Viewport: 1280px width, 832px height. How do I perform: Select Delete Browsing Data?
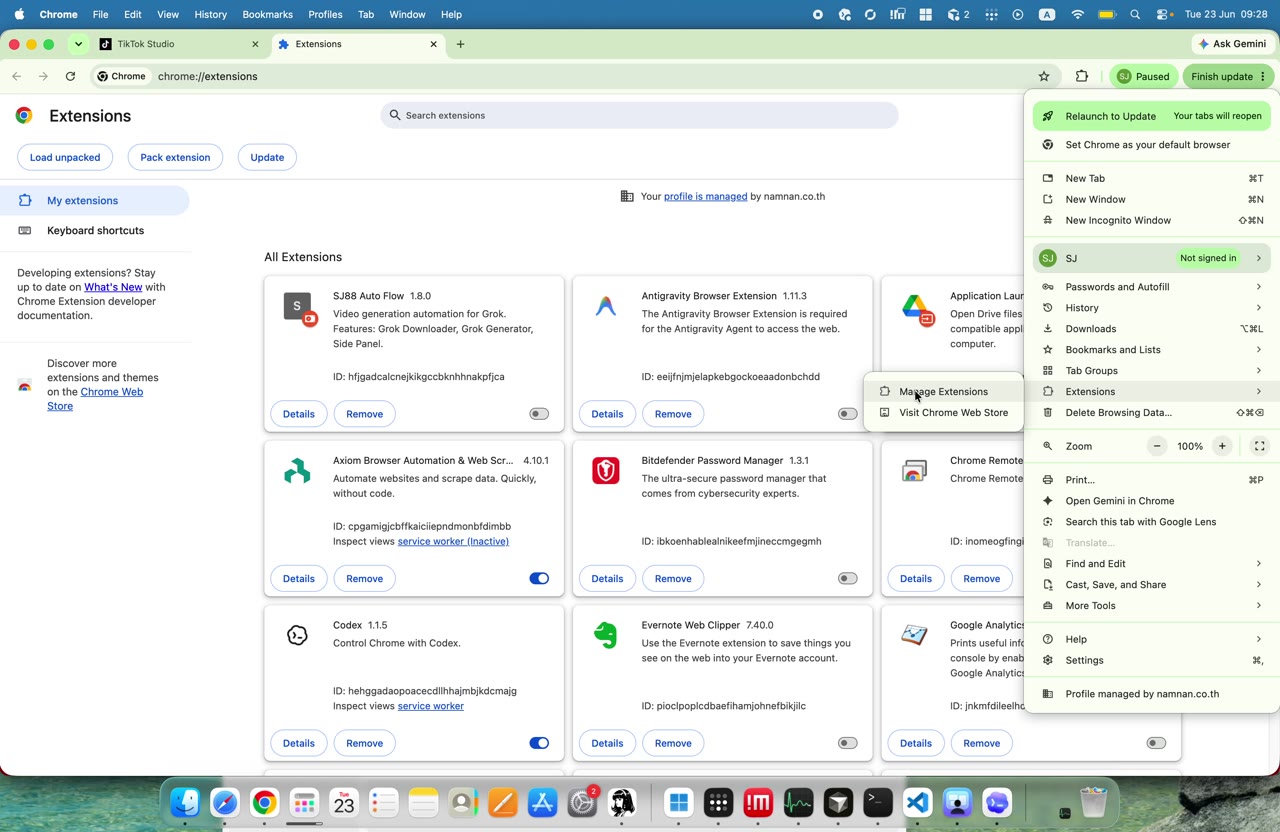[x=1152, y=413]
